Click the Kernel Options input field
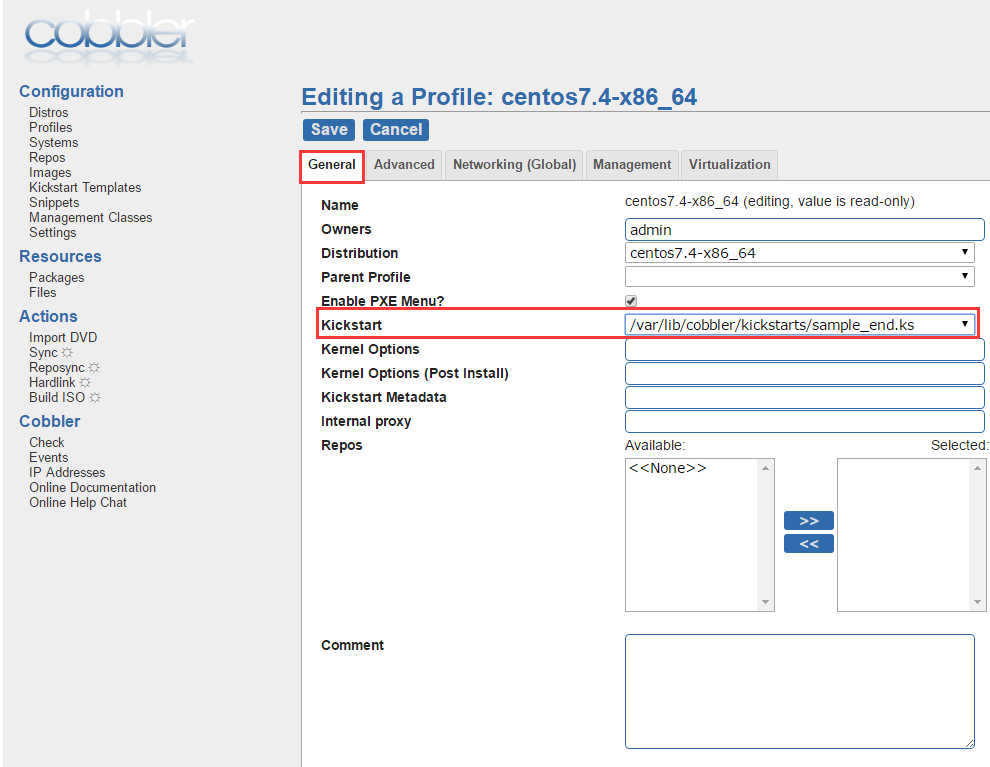 804,349
